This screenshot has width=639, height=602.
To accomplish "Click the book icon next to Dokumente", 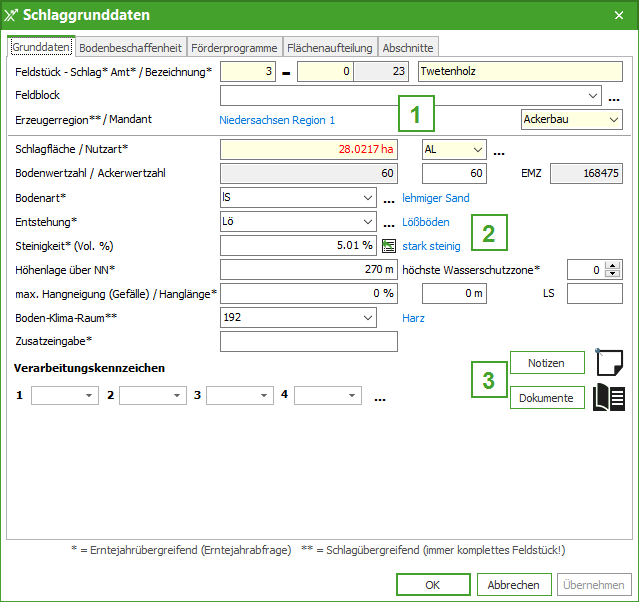I will (x=609, y=397).
